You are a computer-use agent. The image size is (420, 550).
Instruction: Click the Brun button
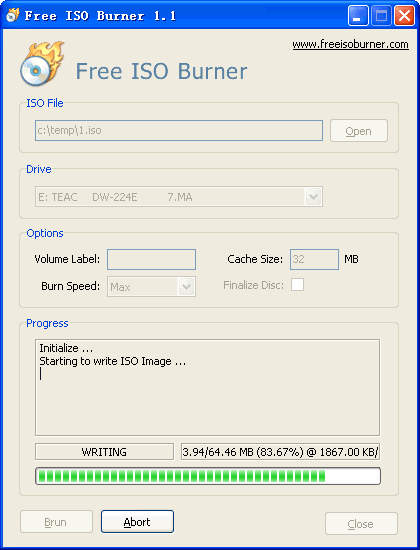[x=56, y=522]
